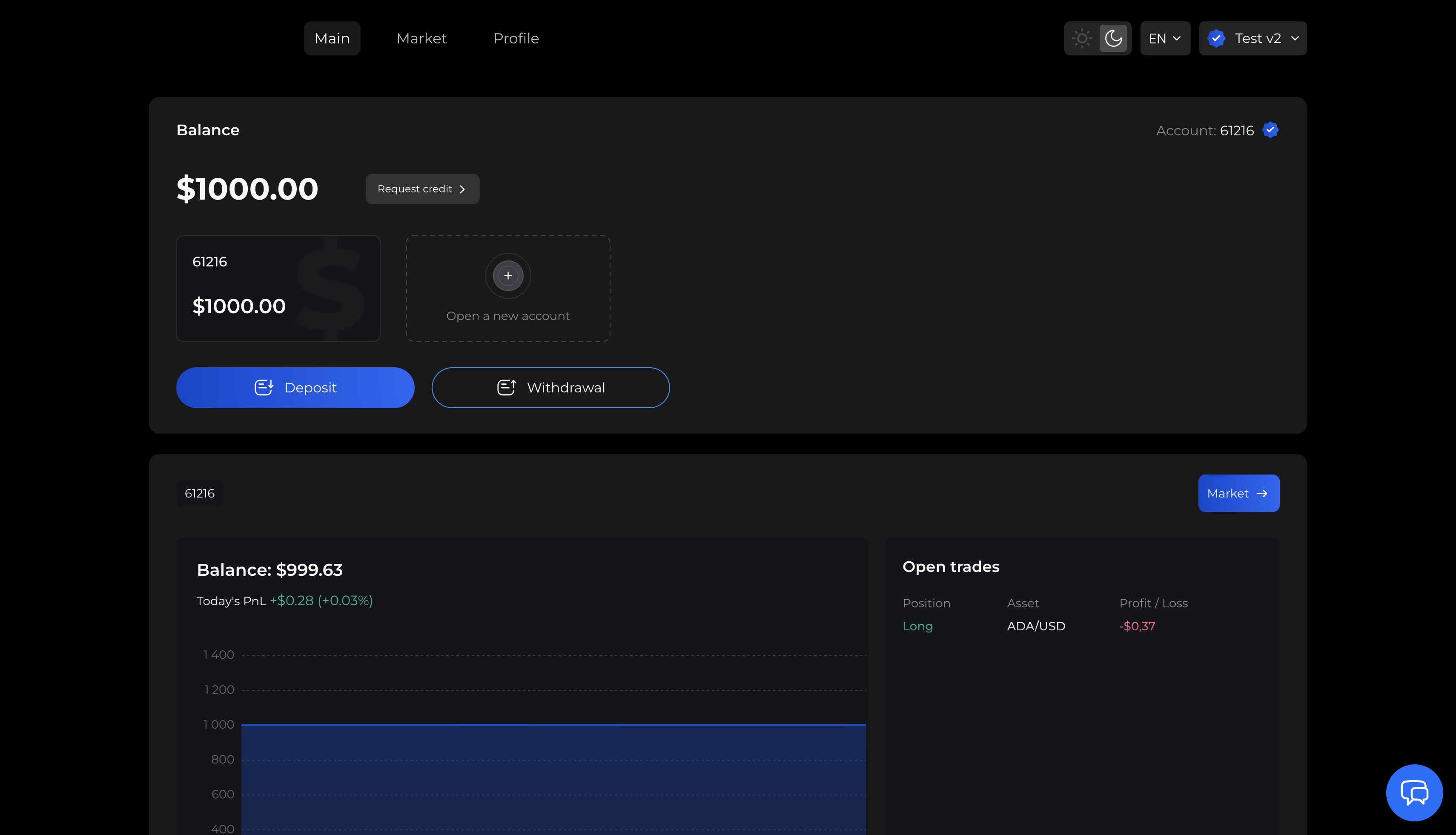Expand the Test v2 user menu
This screenshot has width=1456, height=835.
coord(1294,38)
